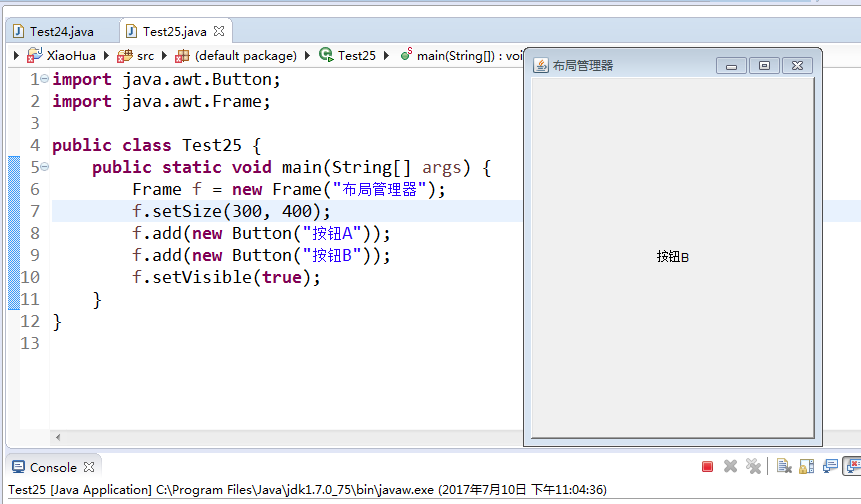This screenshot has width=861, height=504.
Task: Click the Java file icon on Test25.java tab
Action: coord(131,31)
